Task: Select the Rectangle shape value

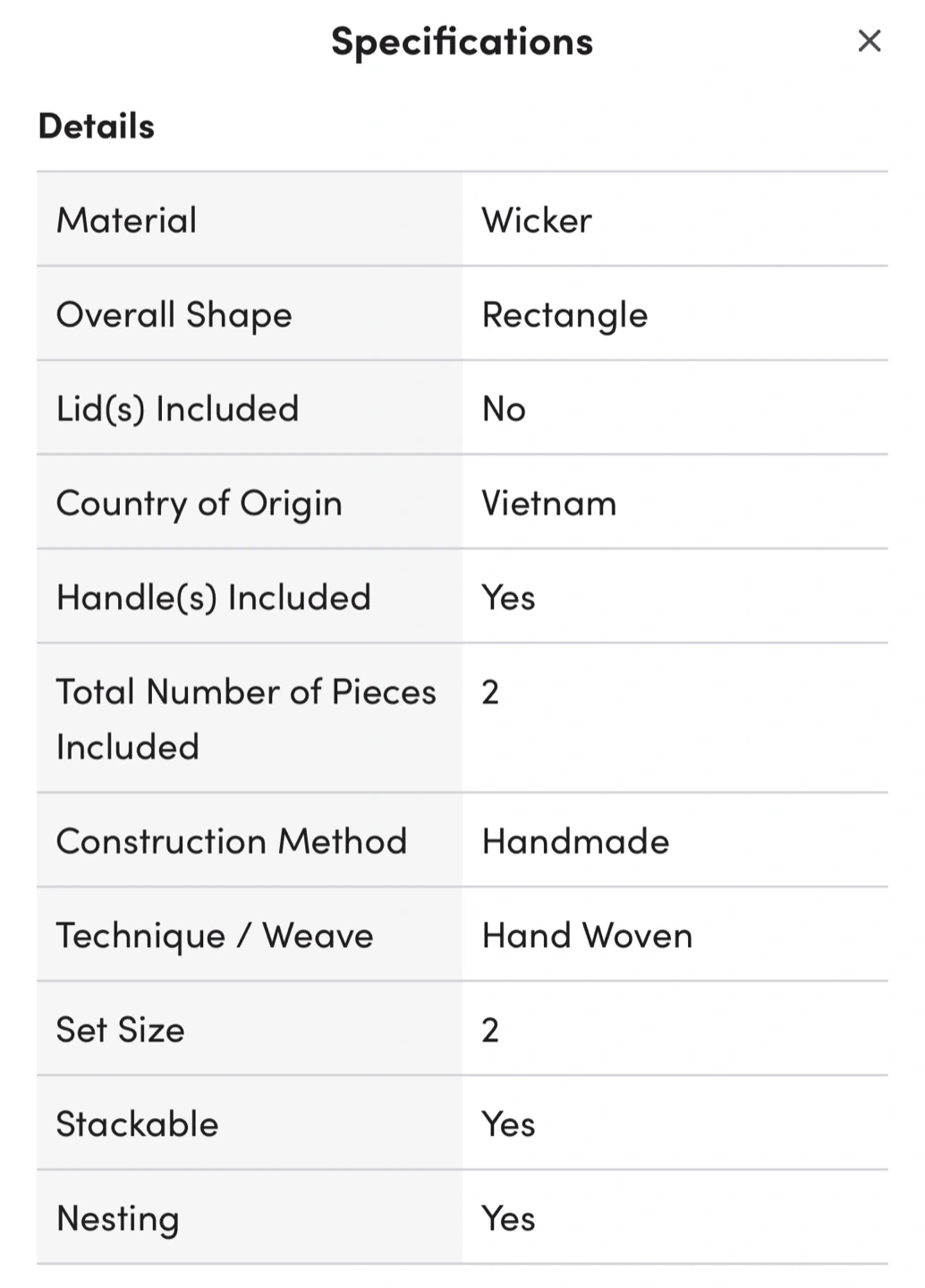Action: (x=564, y=315)
